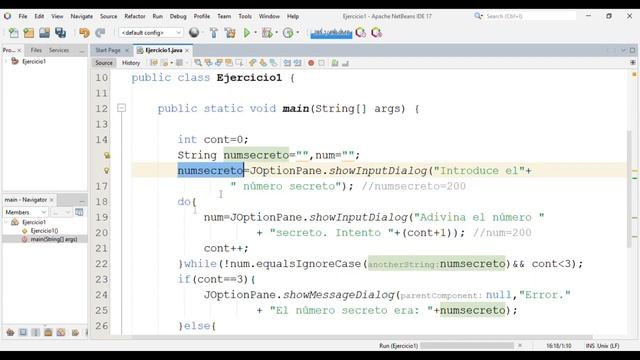The width and height of the screenshot is (640, 360).
Task: Open the Members dropdown in Navigator
Action: point(26,212)
